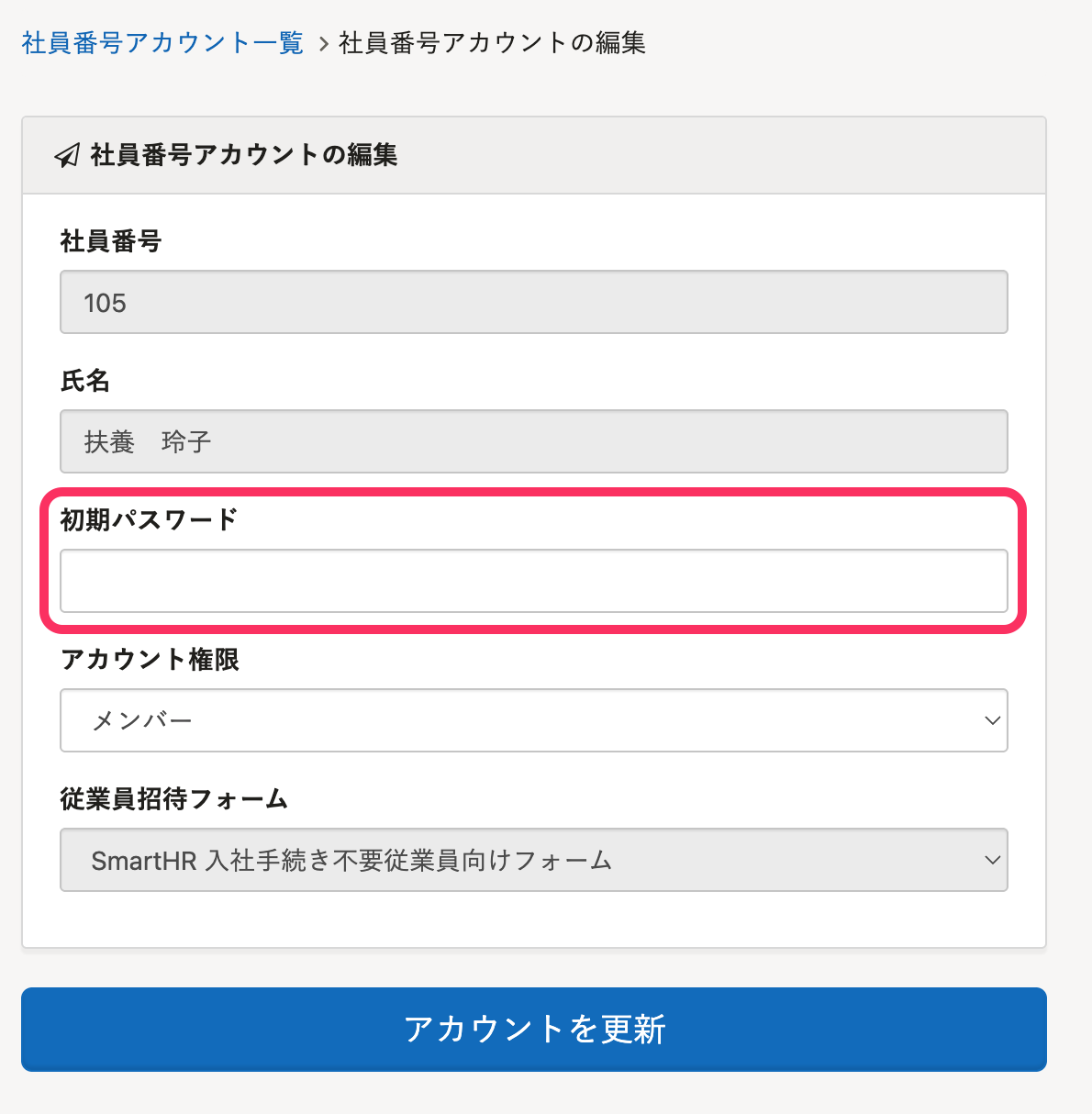The height and width of the screenshot is (1114, 1092).
Task: Click inside the 初期パスワード input field
Action: 534,581
